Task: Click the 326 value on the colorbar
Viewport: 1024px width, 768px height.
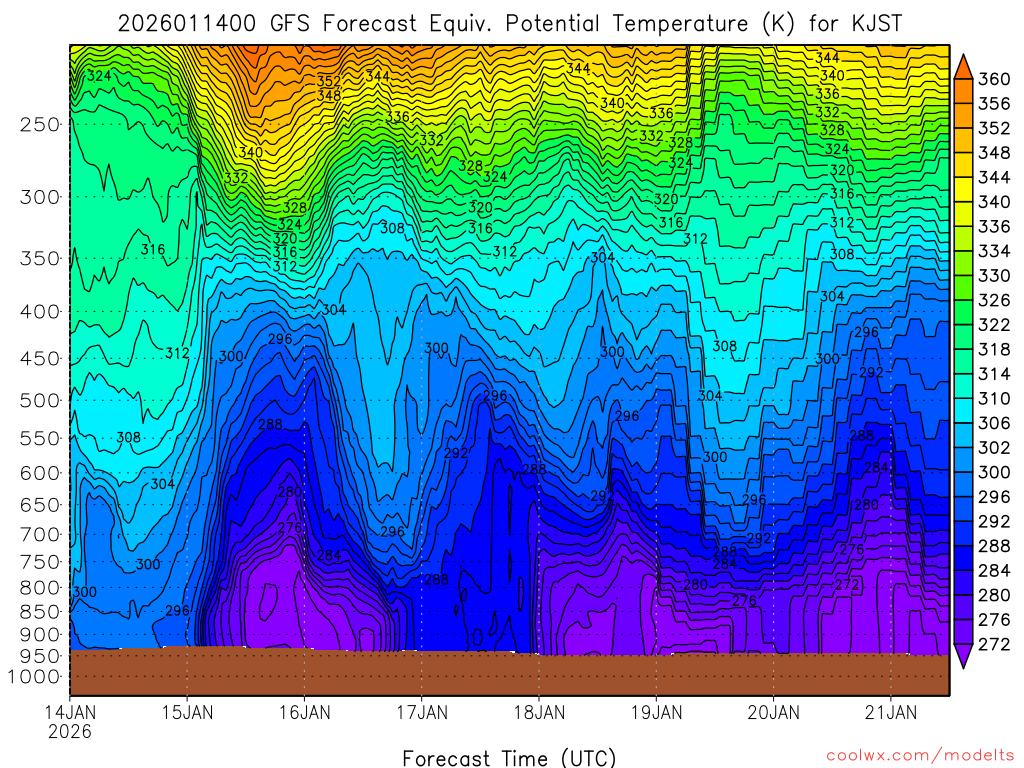Action: point(994,300)
